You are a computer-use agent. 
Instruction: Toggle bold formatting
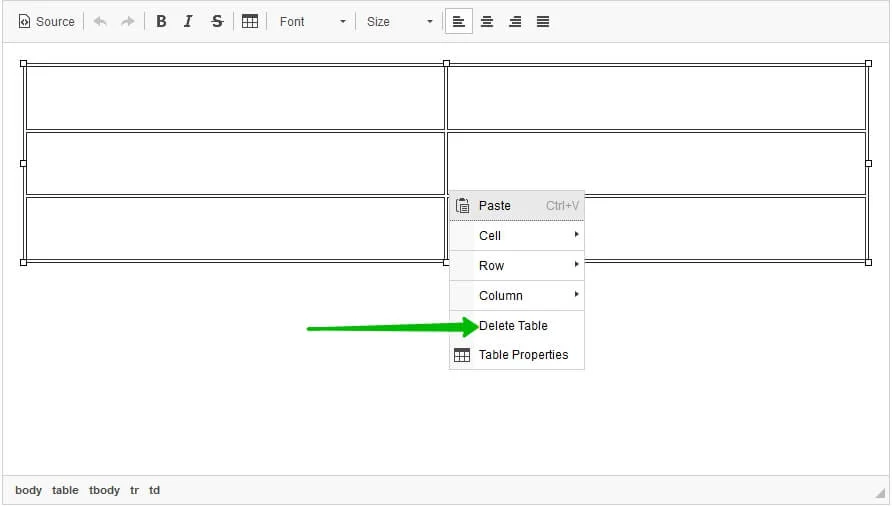(x=161, y=22)
